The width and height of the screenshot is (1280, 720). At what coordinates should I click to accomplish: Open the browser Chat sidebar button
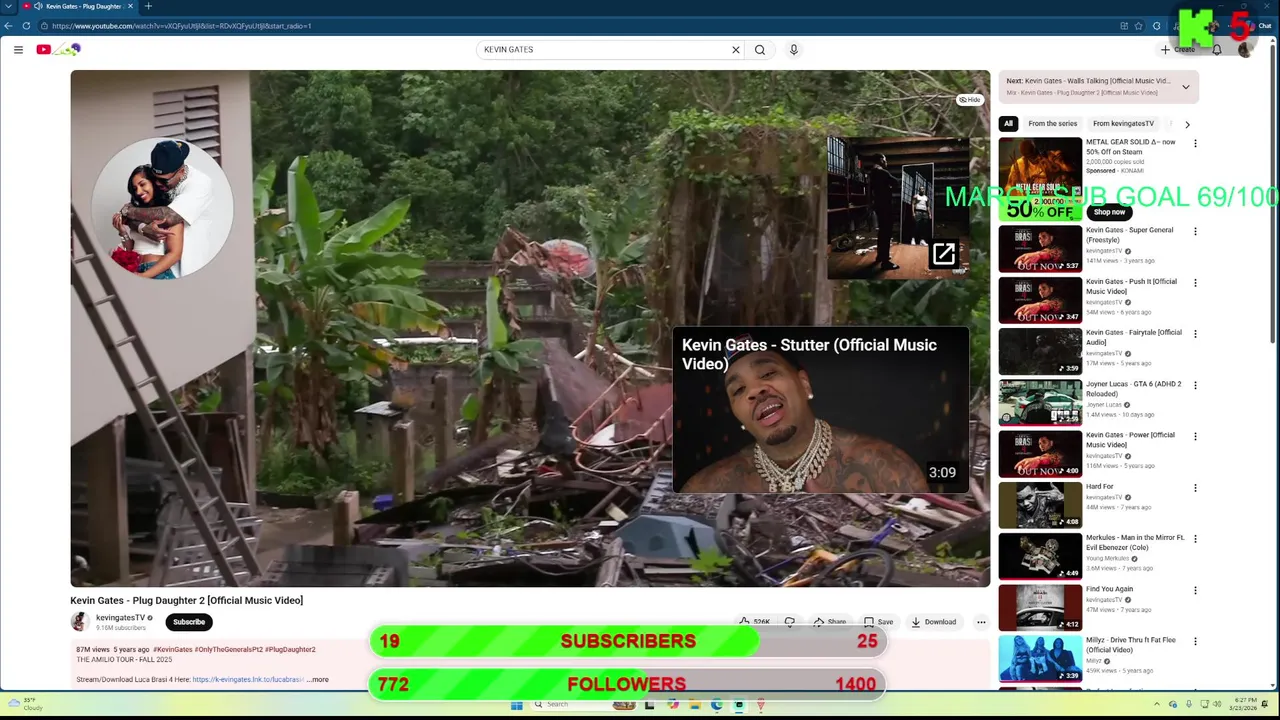point(1264,26)
